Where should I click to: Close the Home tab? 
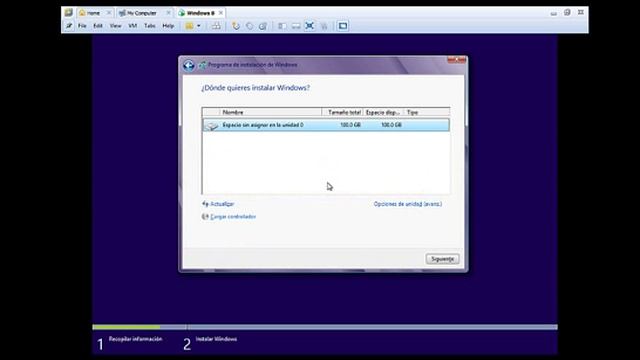(x=109, y=13)
